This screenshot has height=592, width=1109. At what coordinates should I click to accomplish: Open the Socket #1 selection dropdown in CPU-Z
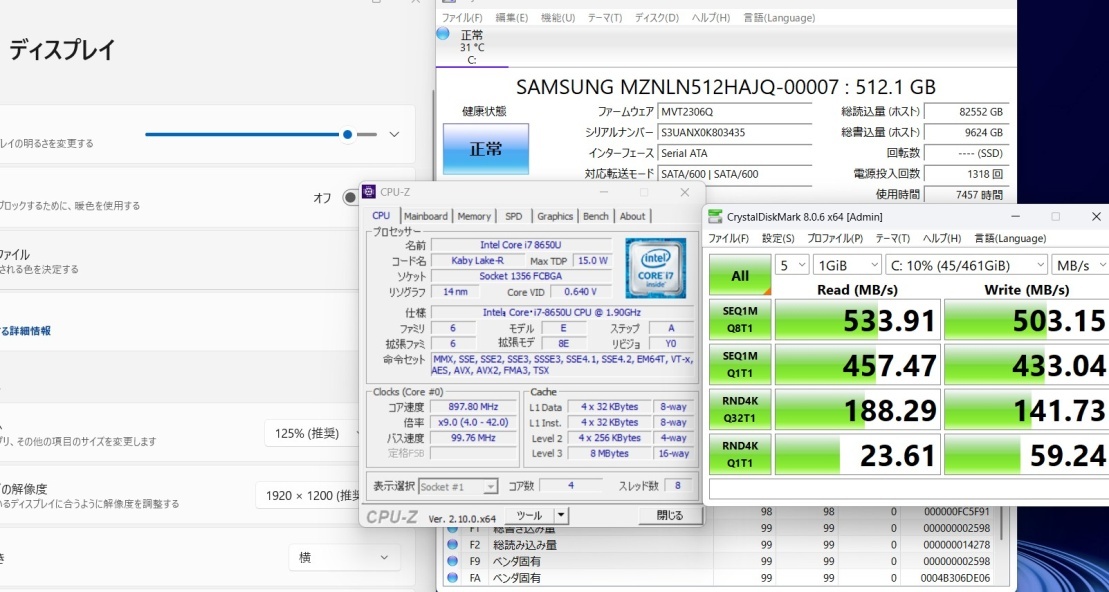[x=459, y=487]
